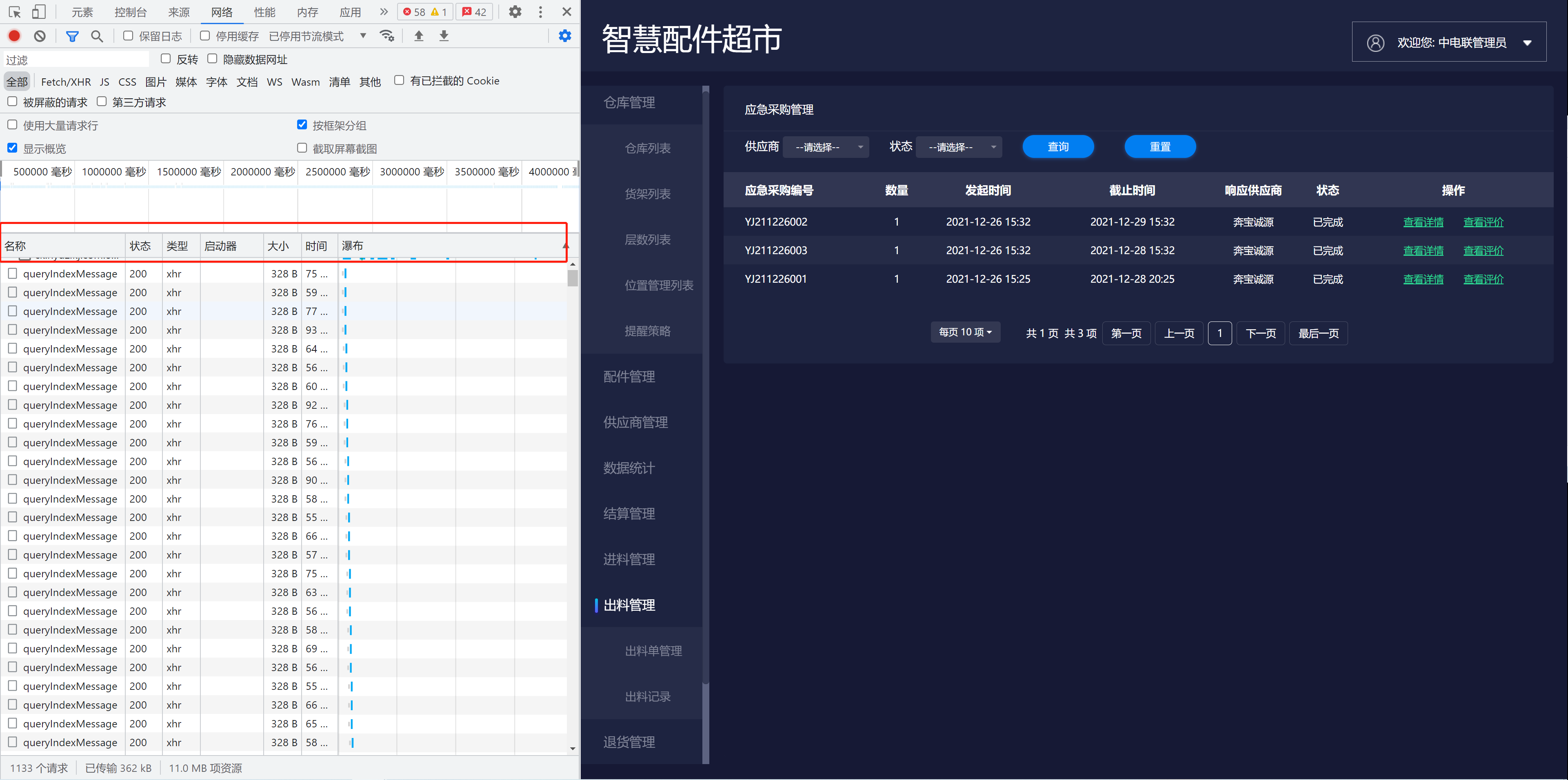1568x780 pixels.
Task: Open 查看详情 for order YJ211226002
Action: 1423,222
